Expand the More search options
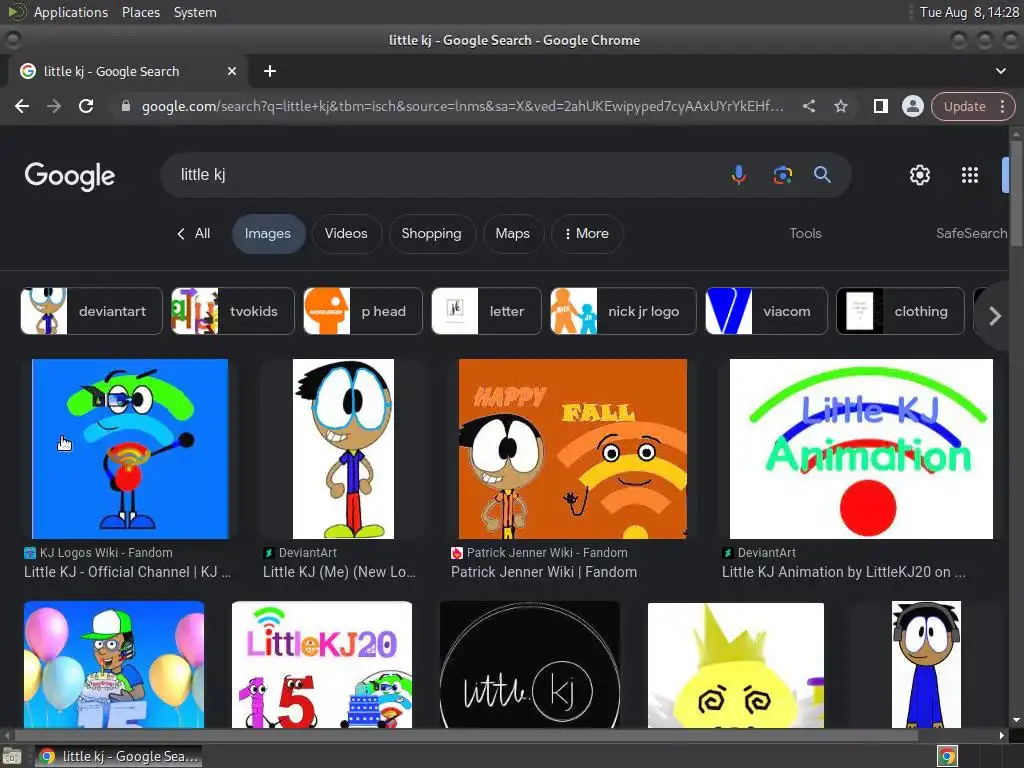The height and width of the screenshot is (768, 1024). (x=586, y=234)
